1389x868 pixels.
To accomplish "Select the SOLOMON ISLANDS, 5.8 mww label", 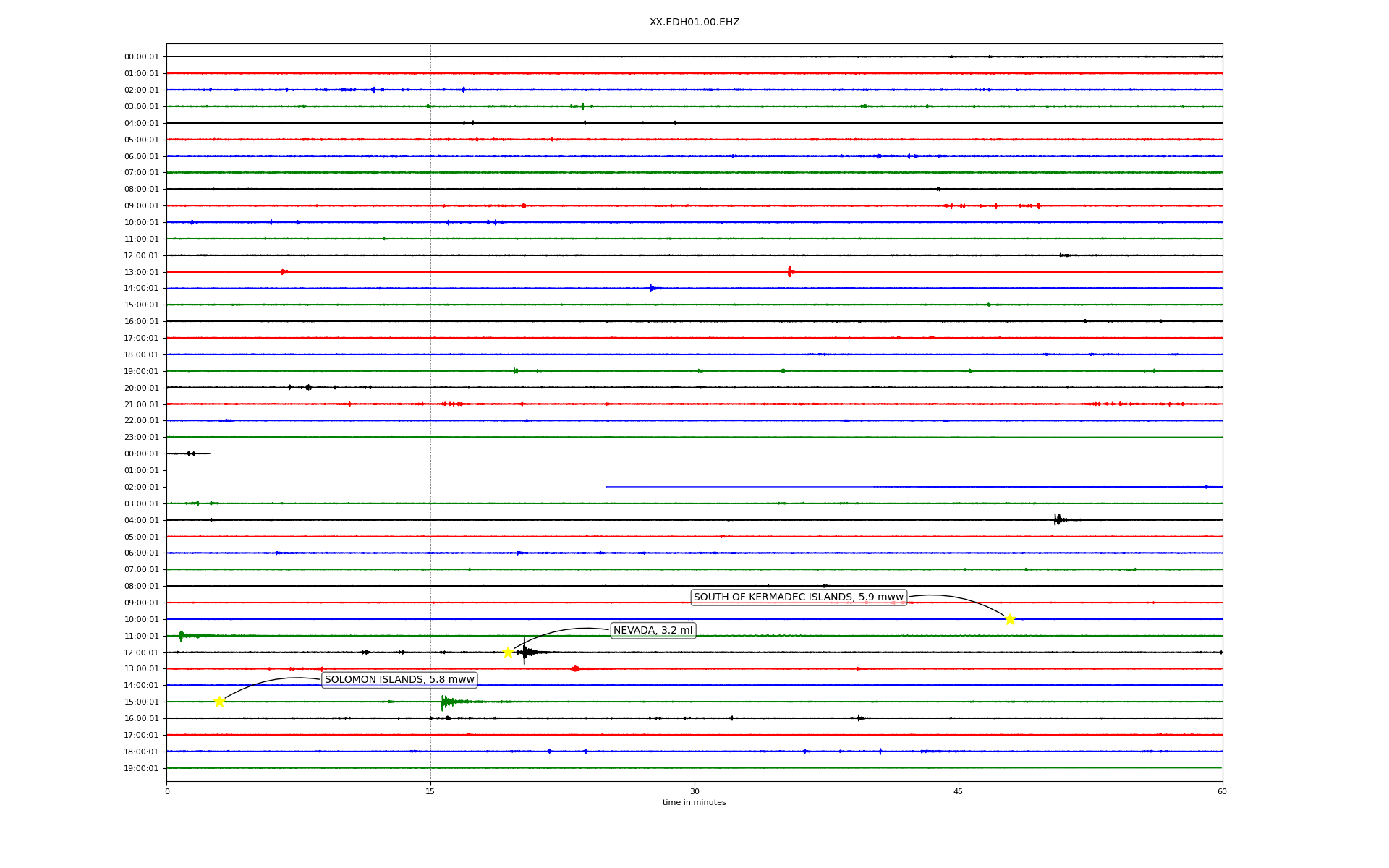I will (399, 680).
